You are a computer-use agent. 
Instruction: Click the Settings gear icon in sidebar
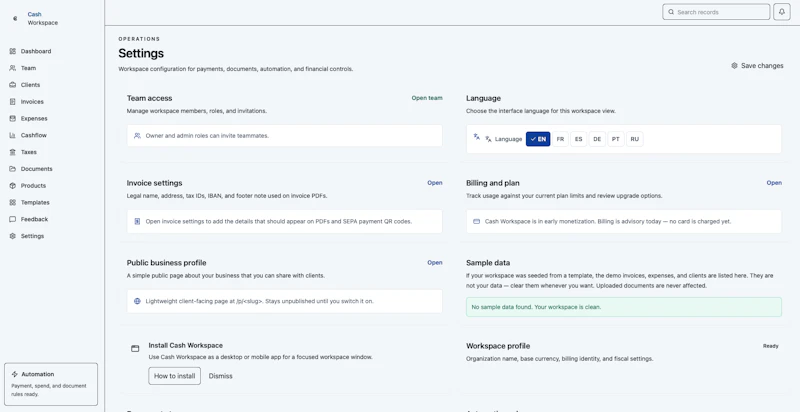click(x=13, y=236)
